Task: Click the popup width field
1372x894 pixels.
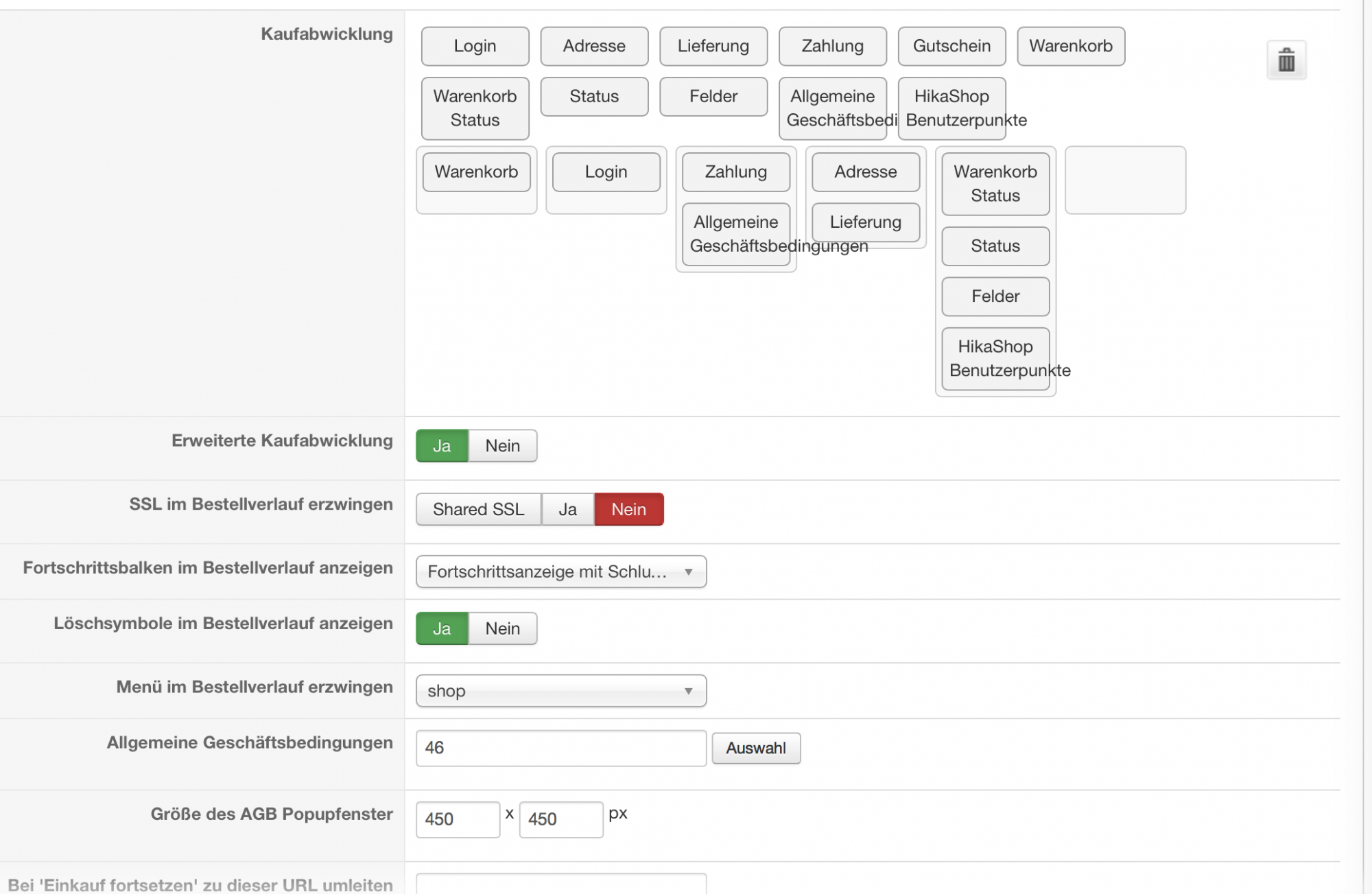Action: [458, 819]
